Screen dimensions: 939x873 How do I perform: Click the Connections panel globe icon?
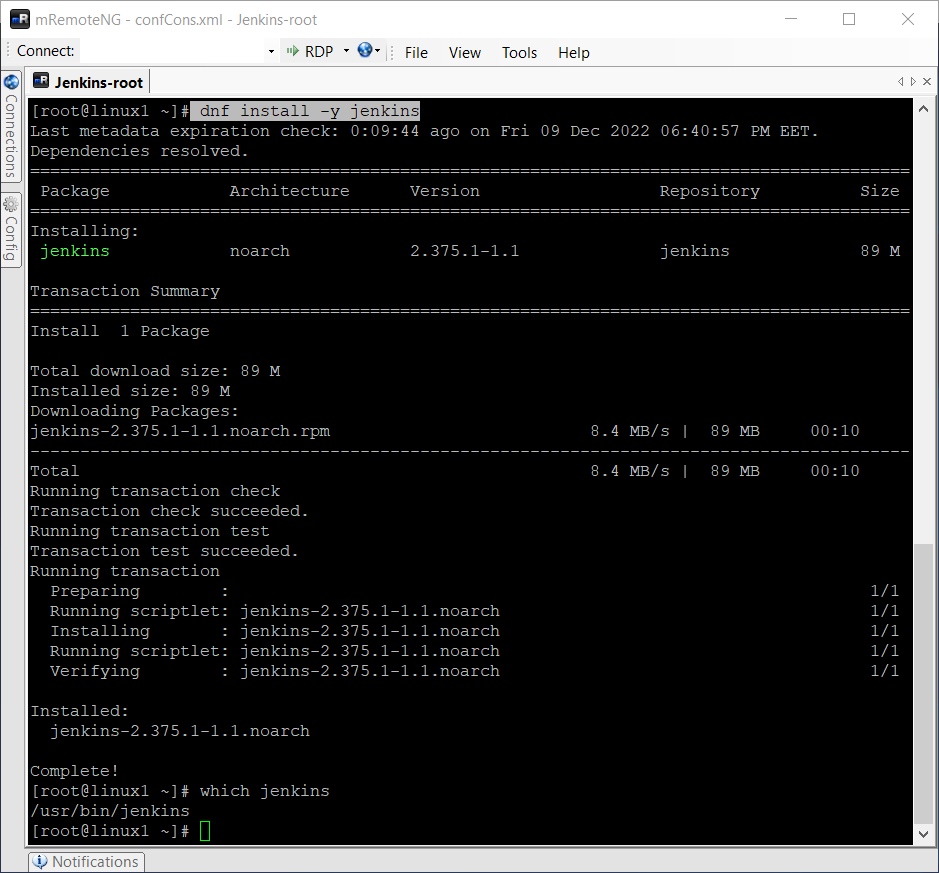[x=11, y=82]
